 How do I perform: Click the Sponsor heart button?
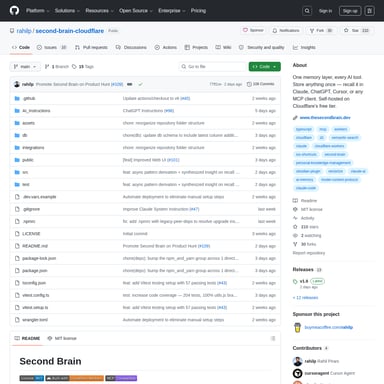tap(253, 30)
